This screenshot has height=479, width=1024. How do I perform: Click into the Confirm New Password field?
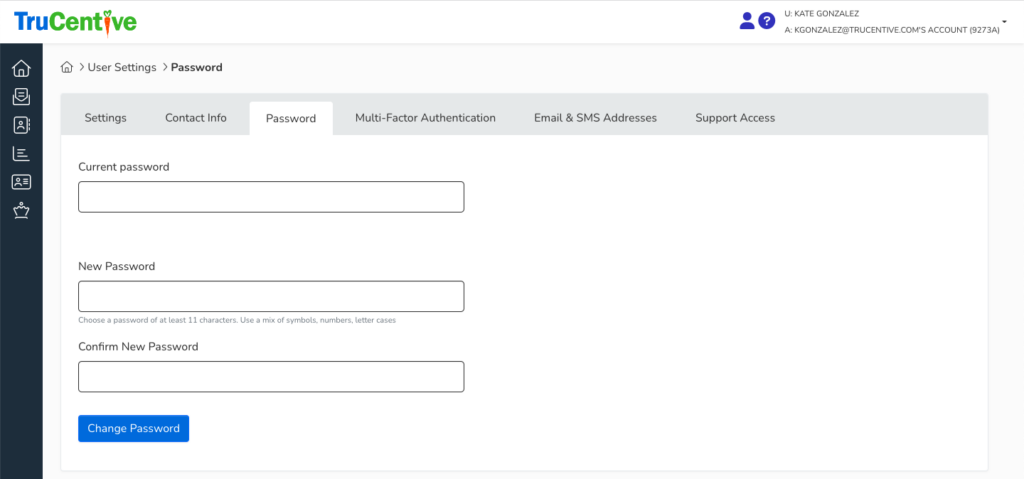pos(271,377)
